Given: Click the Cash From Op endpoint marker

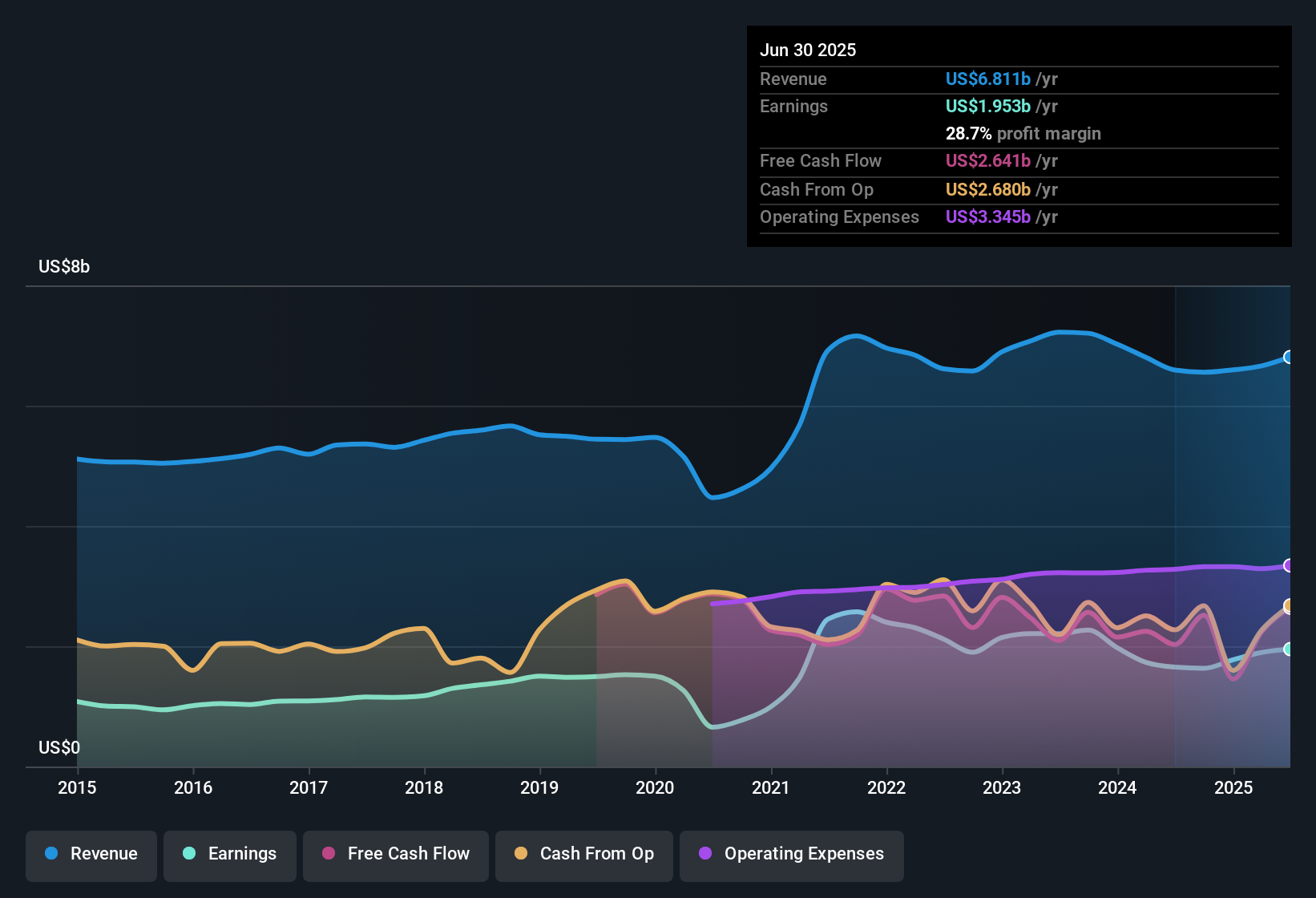Looking at the screenshot, I should [x=1288, y=606].
